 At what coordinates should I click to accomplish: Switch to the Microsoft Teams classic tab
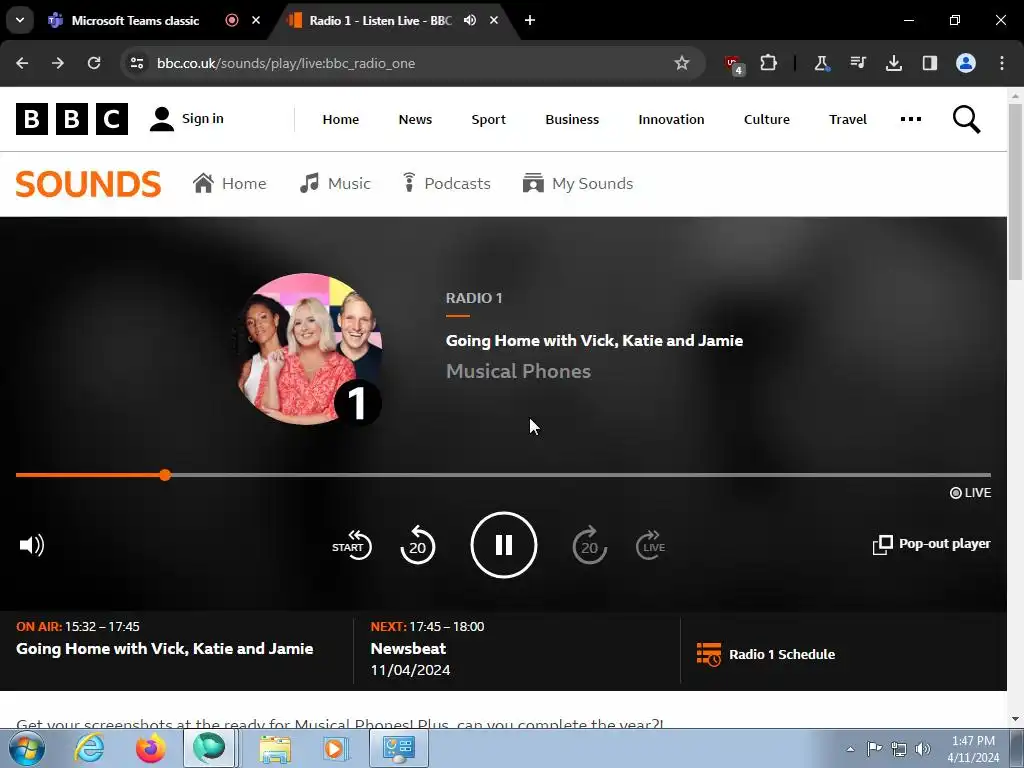[x=135, y=20]
